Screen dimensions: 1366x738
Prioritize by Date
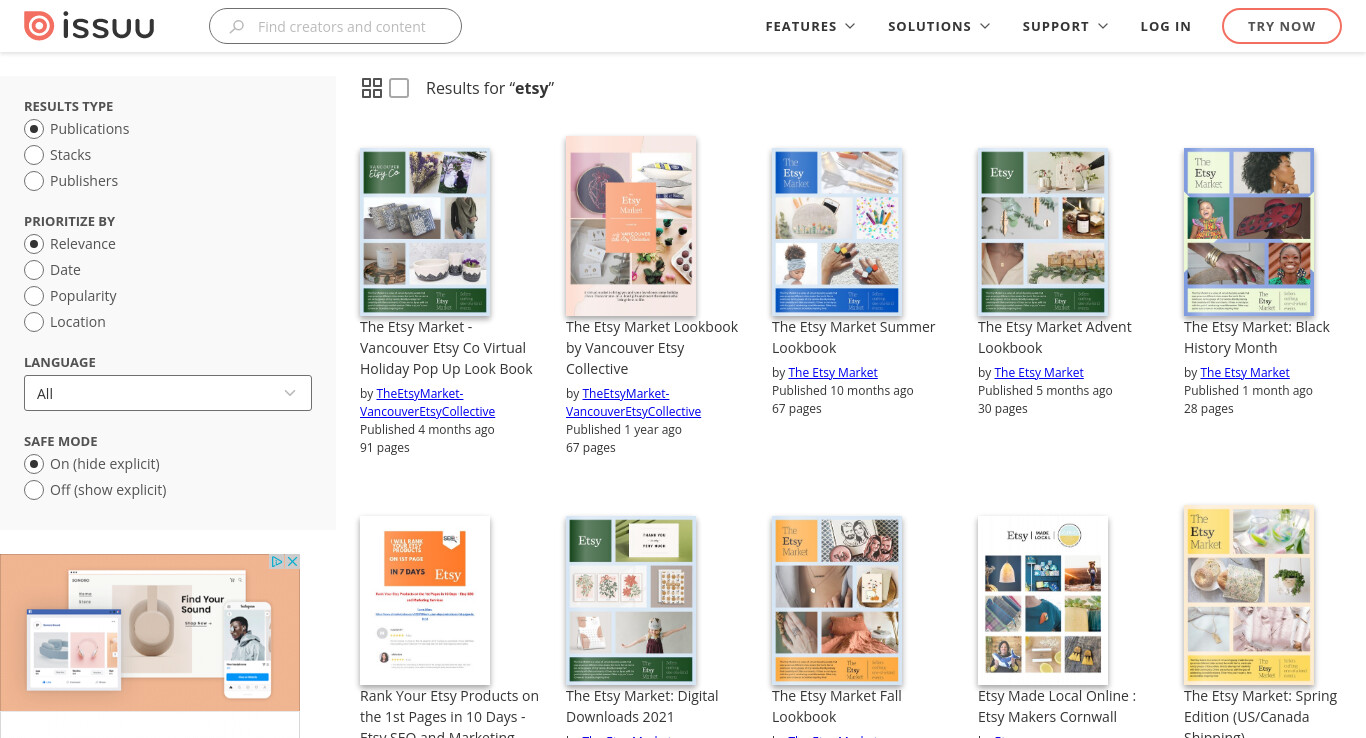click(34, 270)
